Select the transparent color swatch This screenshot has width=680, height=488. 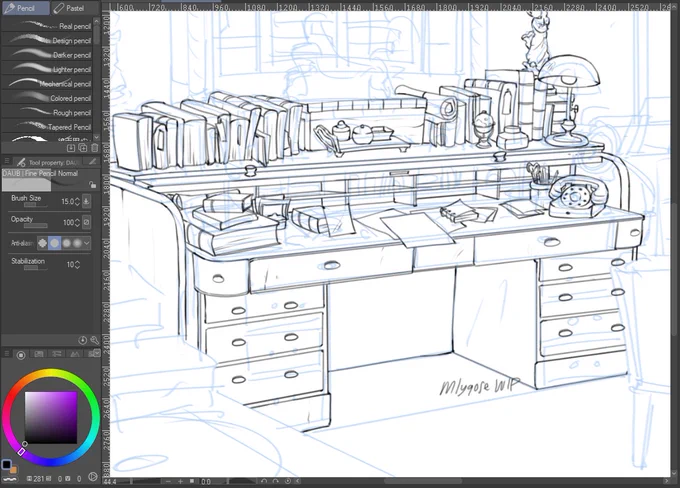[9, 478]
